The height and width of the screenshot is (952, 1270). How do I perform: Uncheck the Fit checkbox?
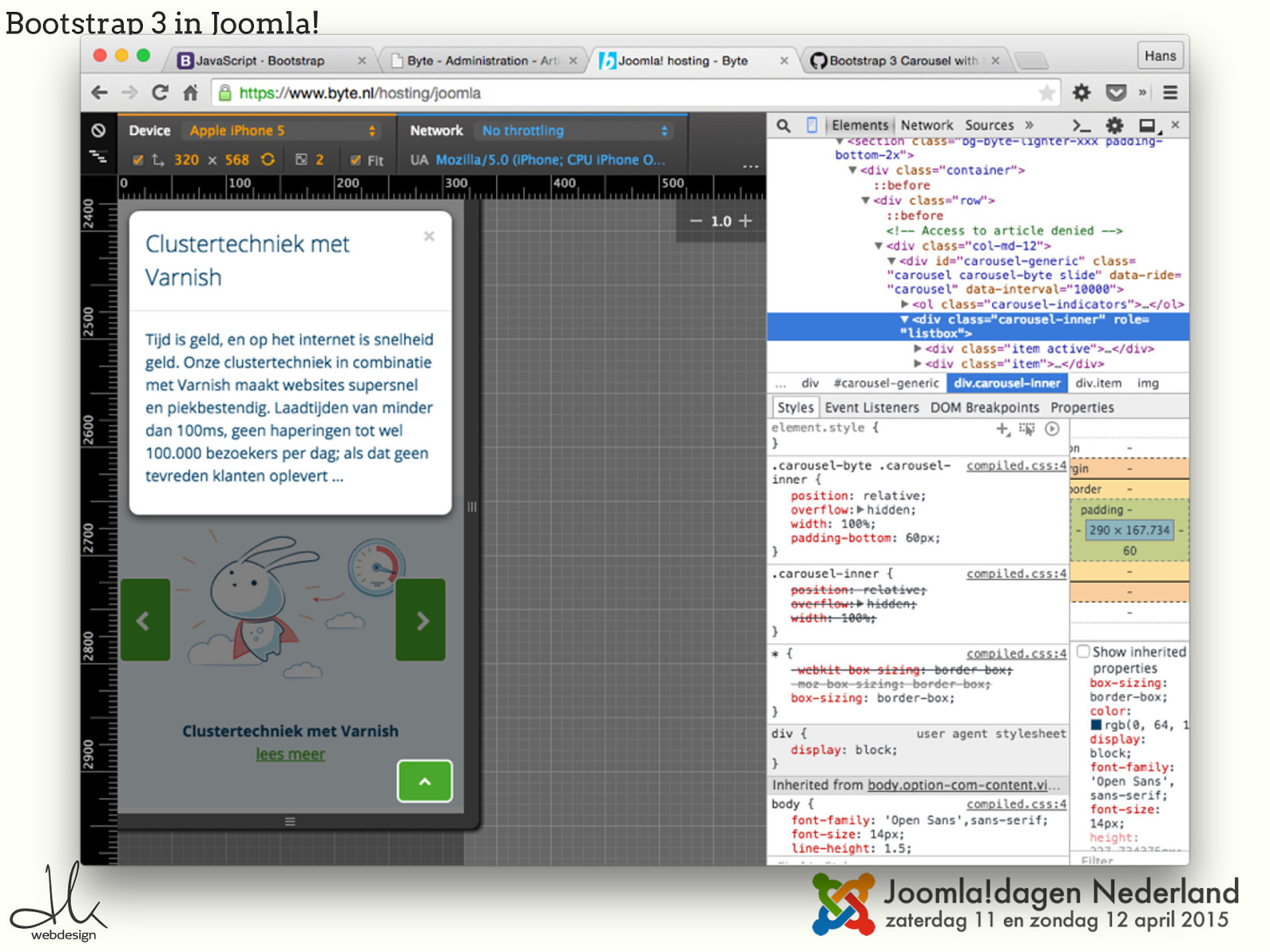click(356, 160)
